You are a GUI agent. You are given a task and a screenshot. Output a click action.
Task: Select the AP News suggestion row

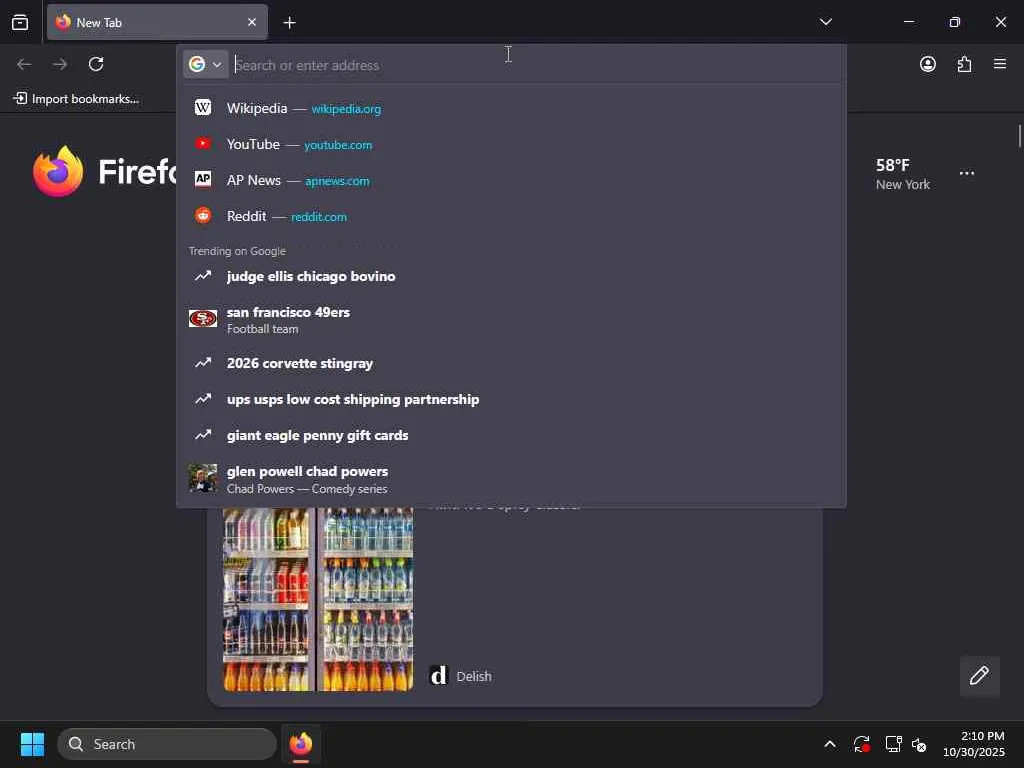[511, 180]
